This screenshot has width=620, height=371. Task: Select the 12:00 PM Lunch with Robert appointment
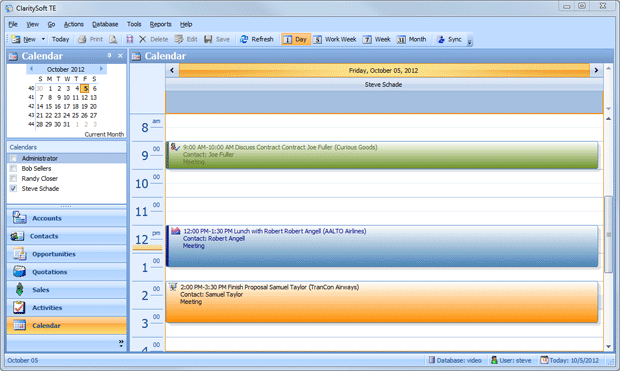point(382,246)
